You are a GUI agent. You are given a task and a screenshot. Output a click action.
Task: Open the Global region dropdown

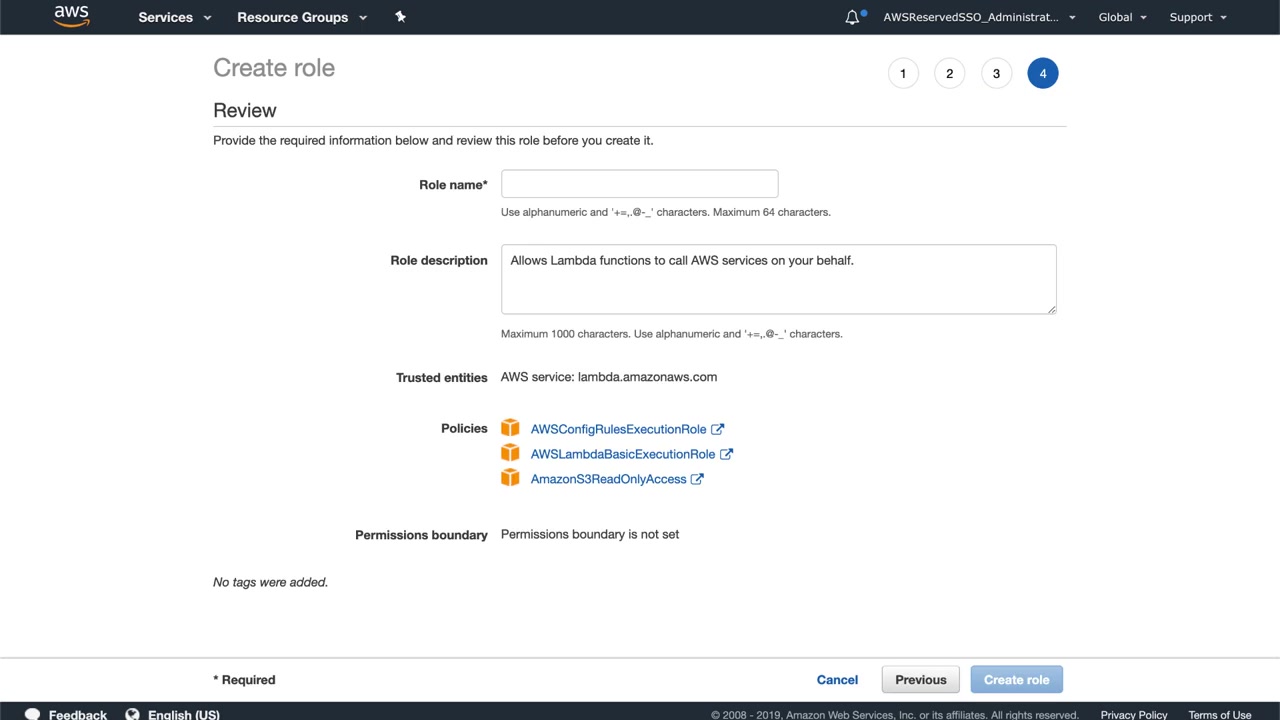click(1122, 17)
